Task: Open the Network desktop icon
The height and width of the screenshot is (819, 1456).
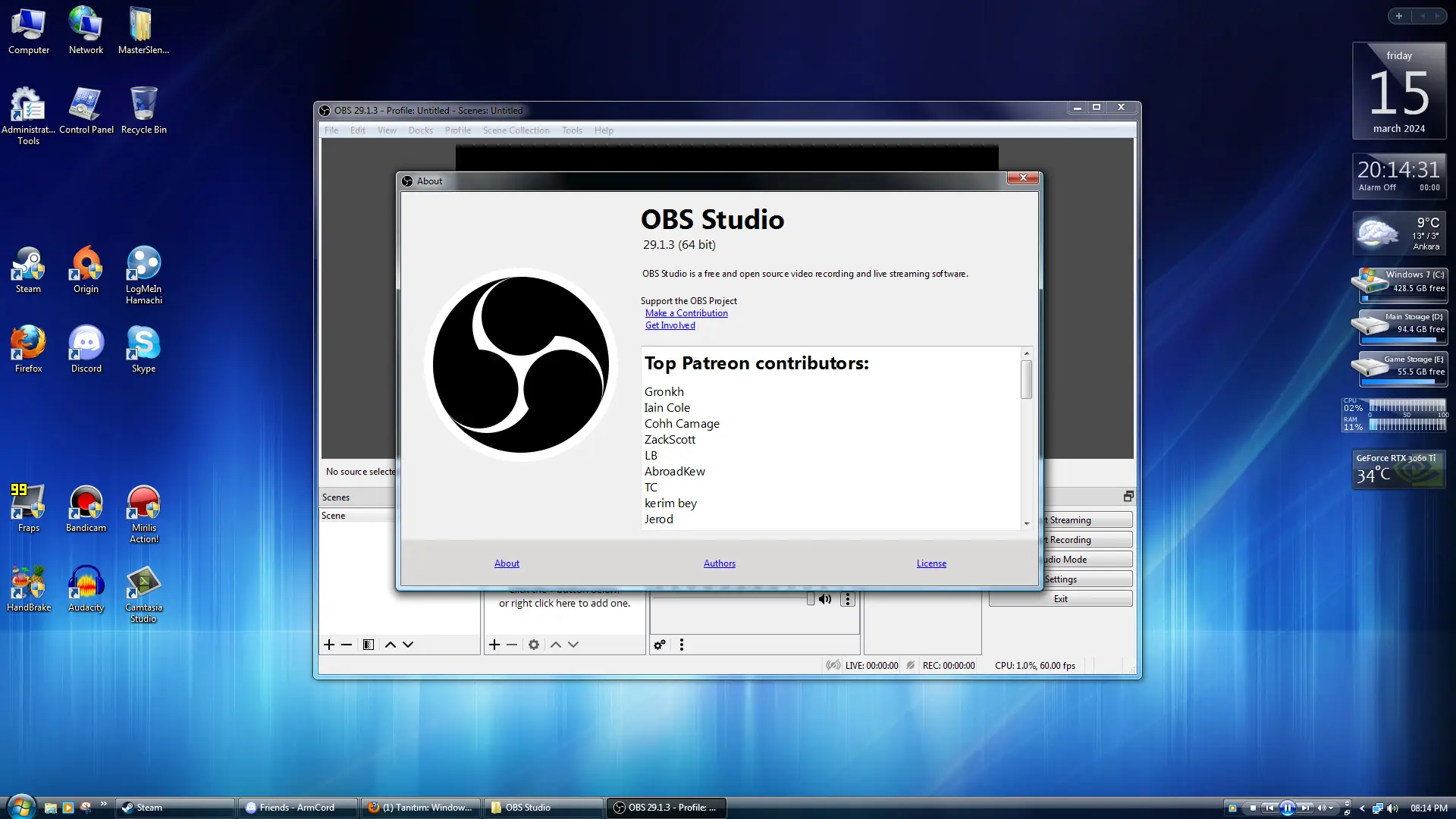Action: (x=86, y=31)
